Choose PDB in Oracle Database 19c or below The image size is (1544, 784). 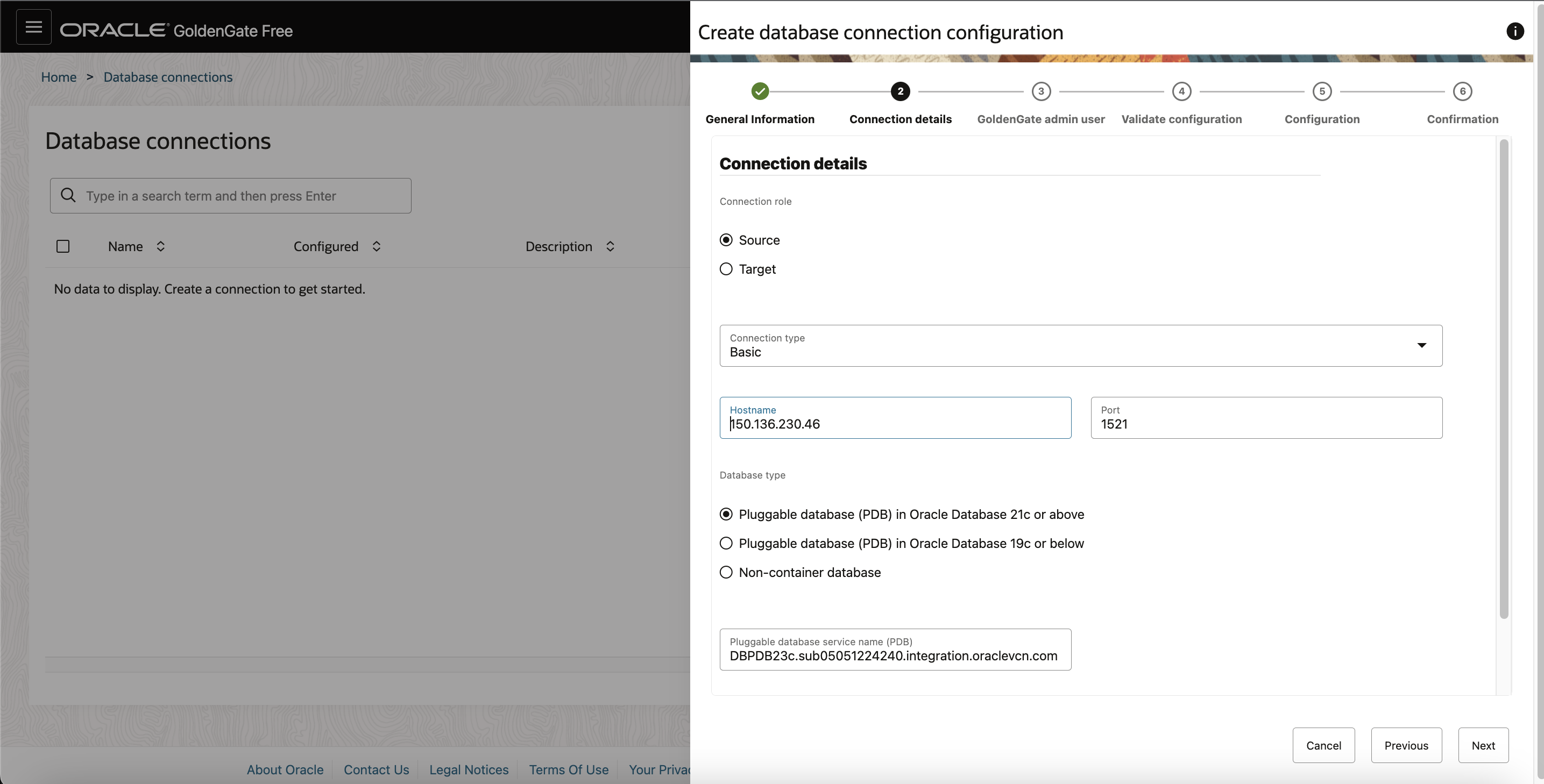[726, 543]
